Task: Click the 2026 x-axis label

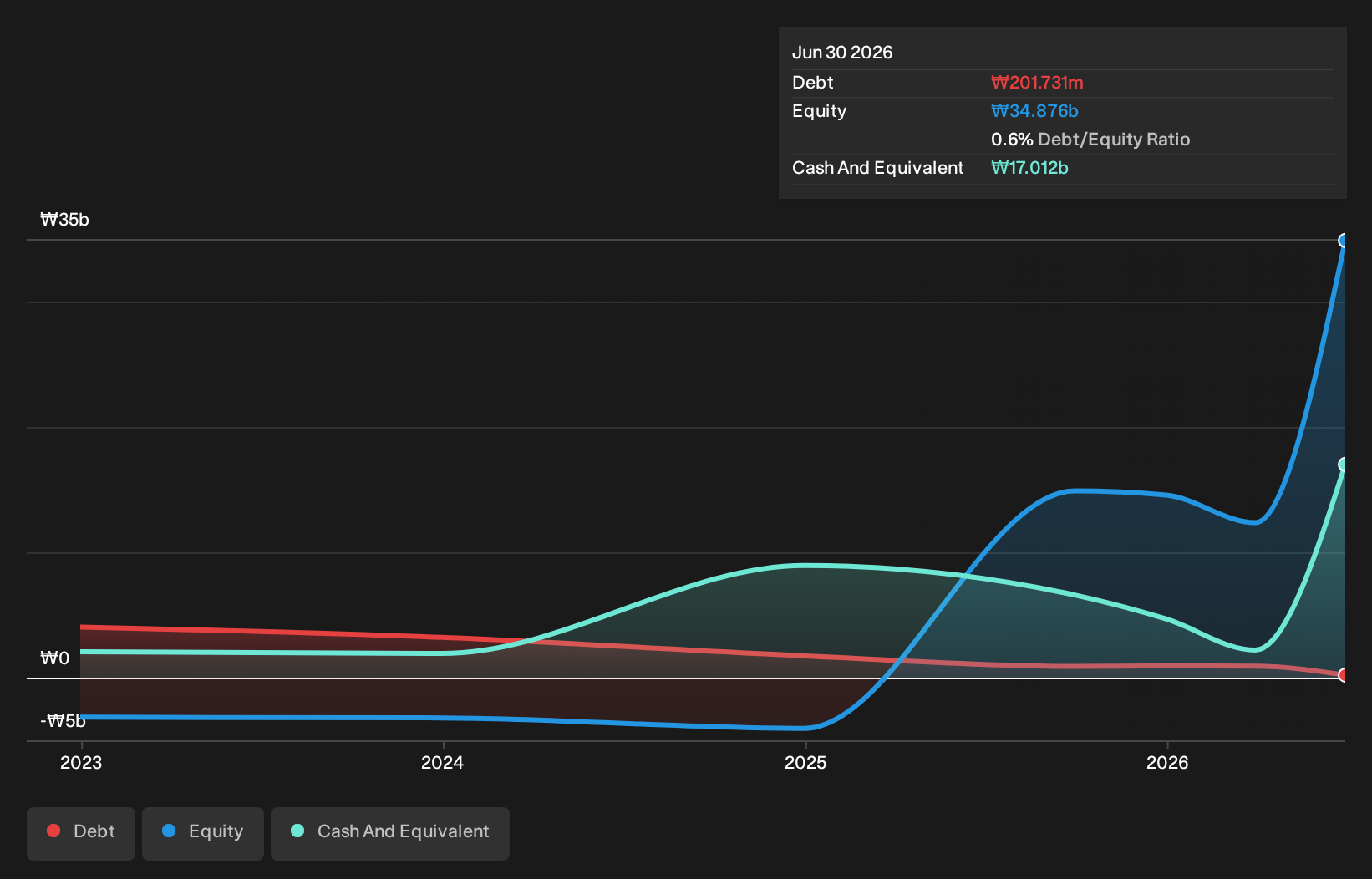Action: pyautogui.click(x=1167, y=762)
